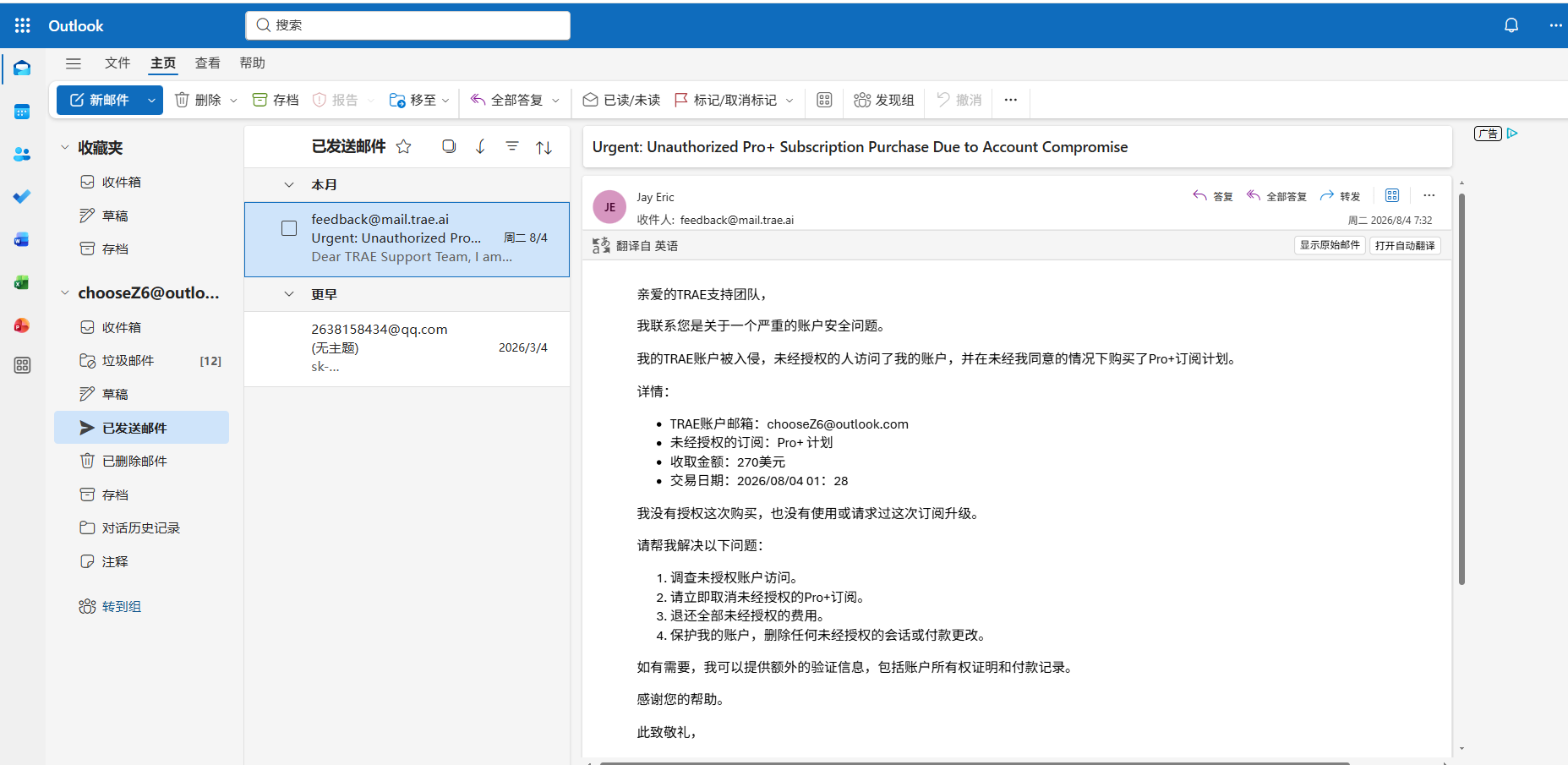Open the Favorites Drafts folder

(142, 216)
